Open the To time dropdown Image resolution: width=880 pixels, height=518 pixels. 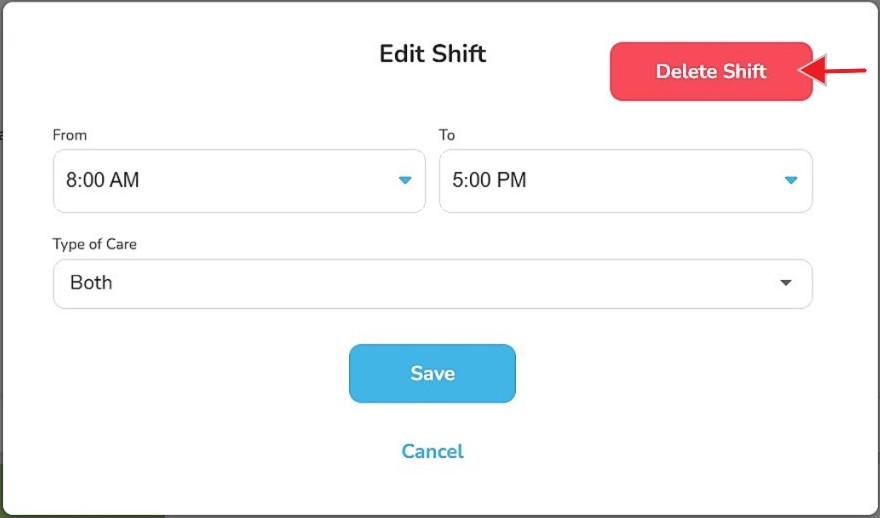coord(625,181)
